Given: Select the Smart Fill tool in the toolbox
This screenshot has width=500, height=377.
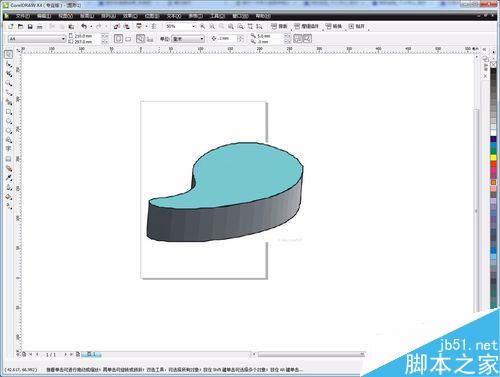Looking at the screenshot, I should point(9,102).
